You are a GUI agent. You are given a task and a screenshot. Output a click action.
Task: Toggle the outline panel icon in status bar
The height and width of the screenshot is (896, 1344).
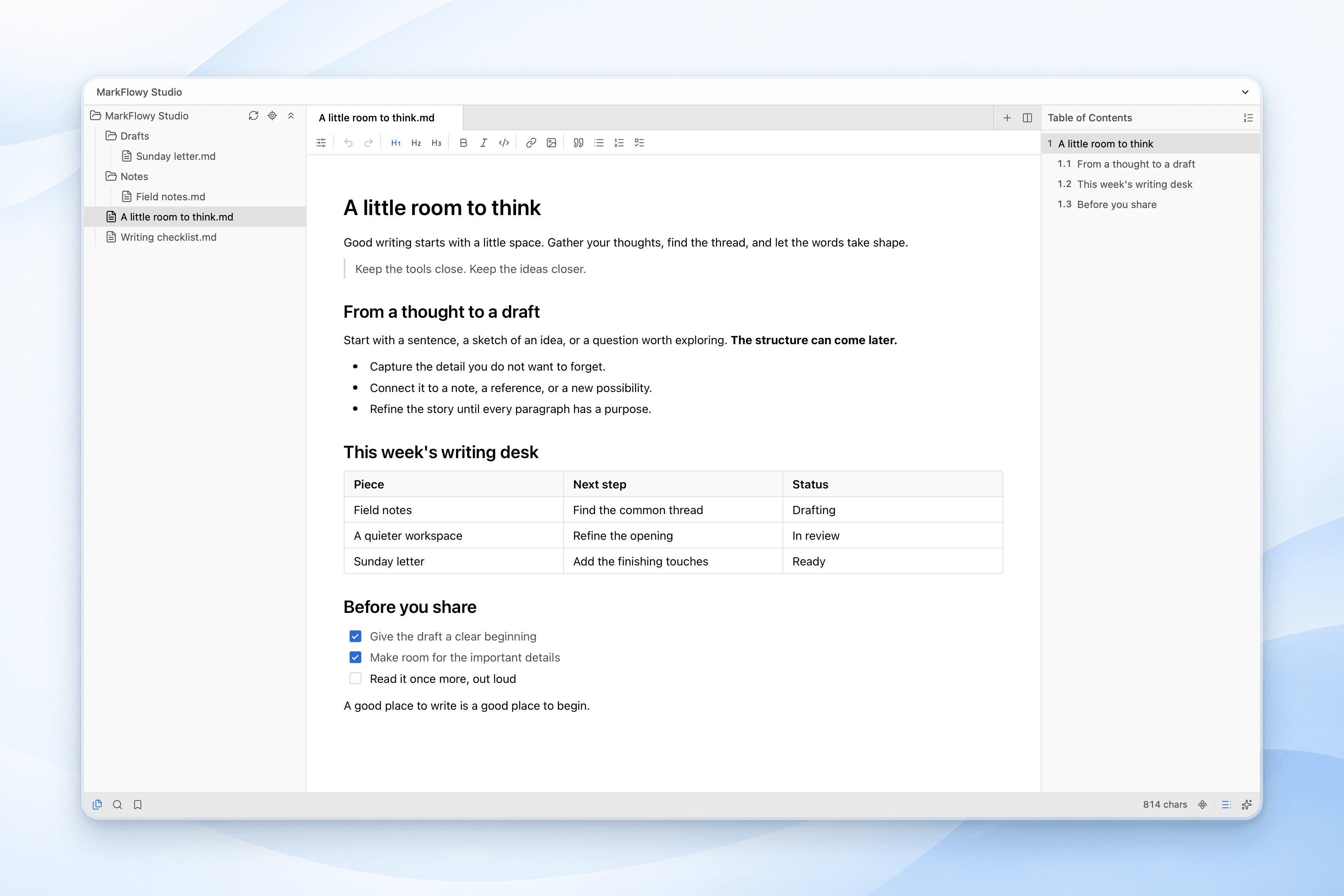point(1226,805)
